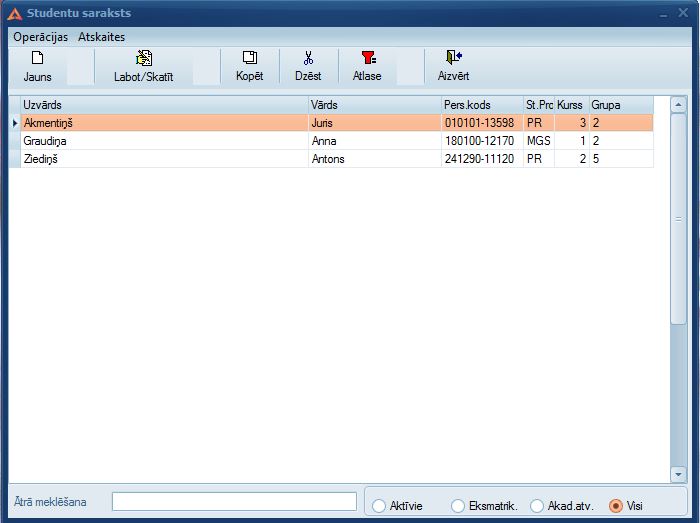Click the Ātrā meklēšana search field
Image resolution: width=700 pixels, height=523 pixels.
click(234, 502)
